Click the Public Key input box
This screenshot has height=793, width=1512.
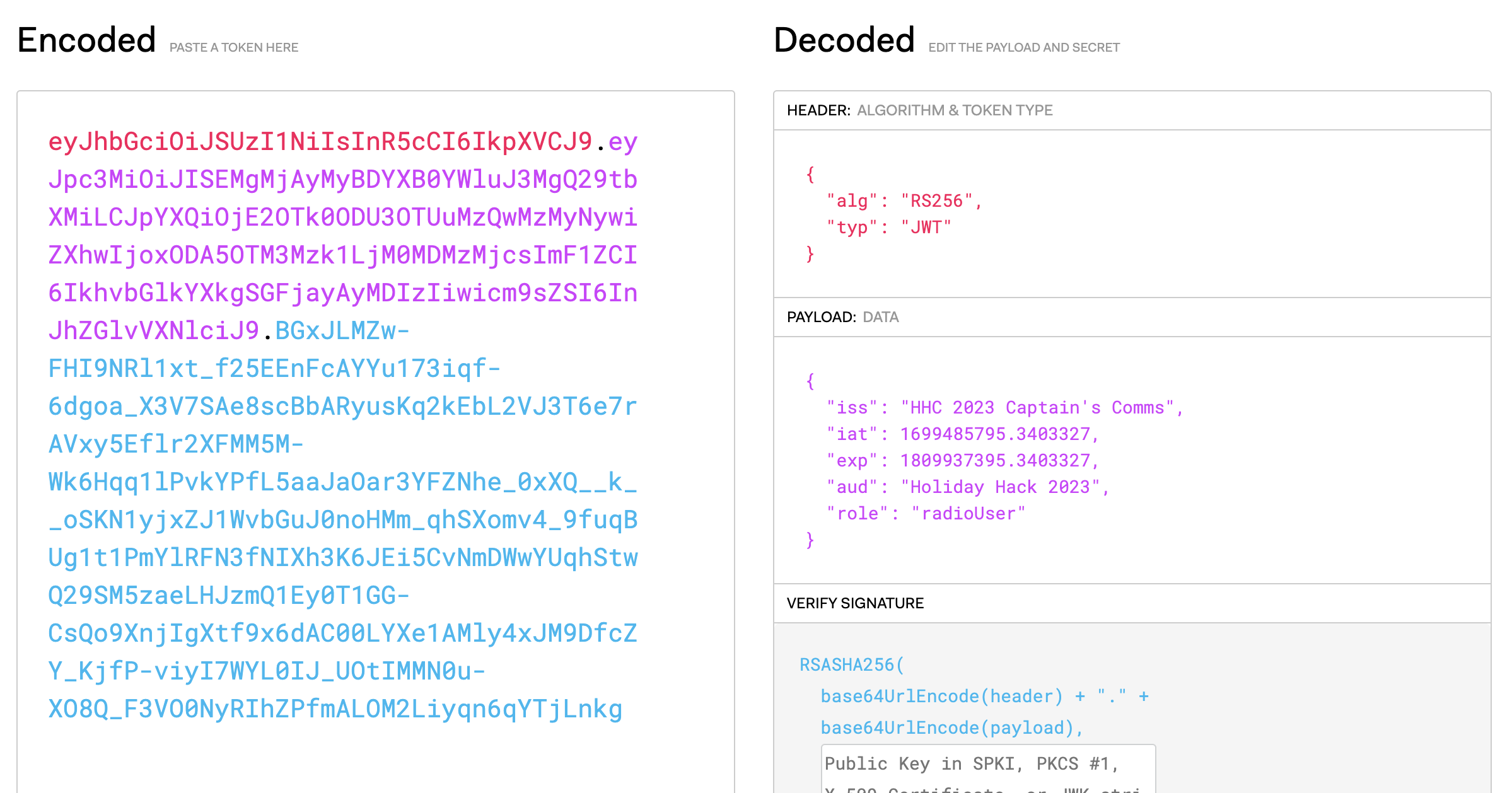tap(988, 769)
